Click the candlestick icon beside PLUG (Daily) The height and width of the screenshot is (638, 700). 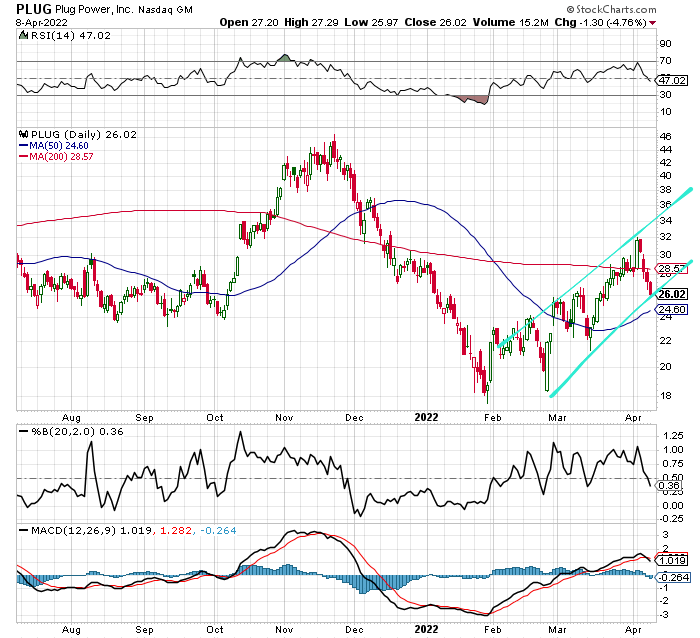pyautogui.click(x=23, y=134)
